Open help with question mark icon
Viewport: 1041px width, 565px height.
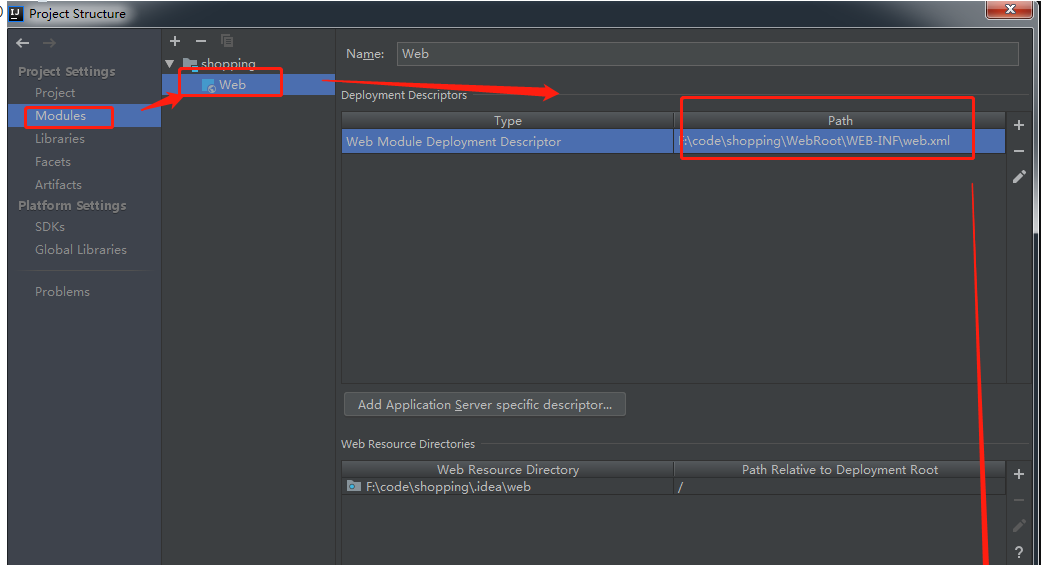point(1019,552)
